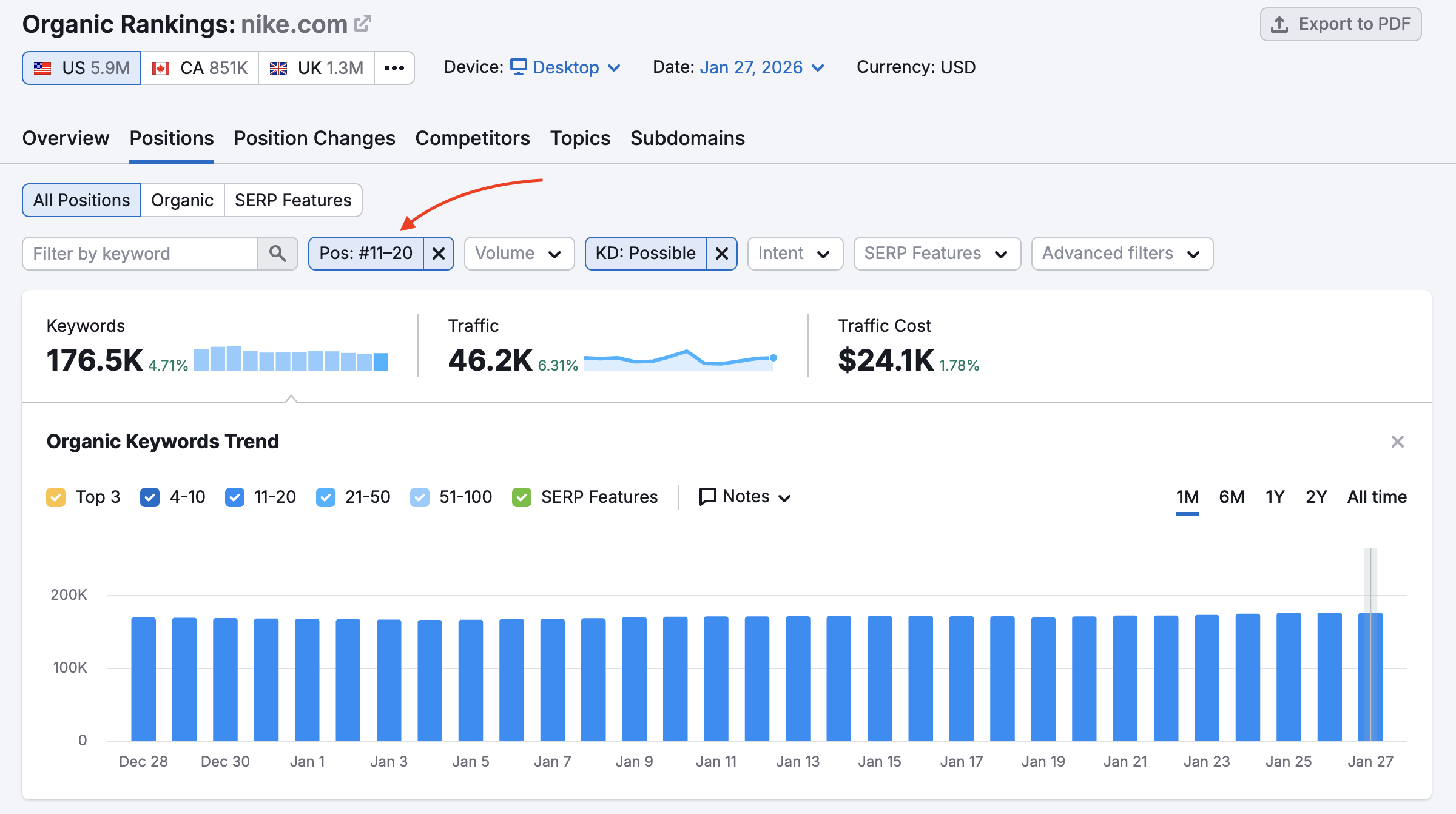Open the Notes menu in the chart
This screenshot has height=814, width=1456.
pyautogui.click(x=745, y=497)
